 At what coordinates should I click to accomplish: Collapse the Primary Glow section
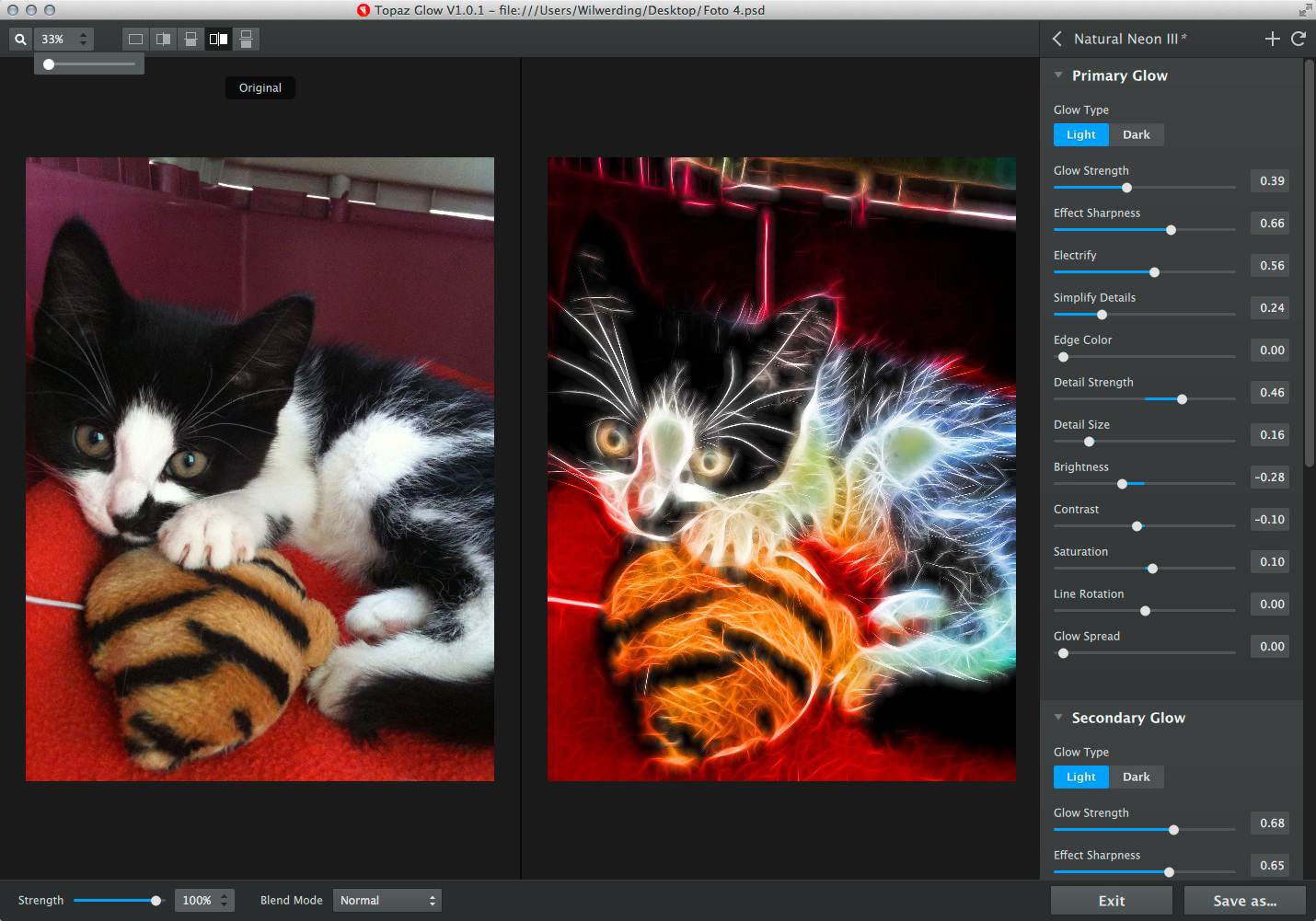tap(1058, 75)
